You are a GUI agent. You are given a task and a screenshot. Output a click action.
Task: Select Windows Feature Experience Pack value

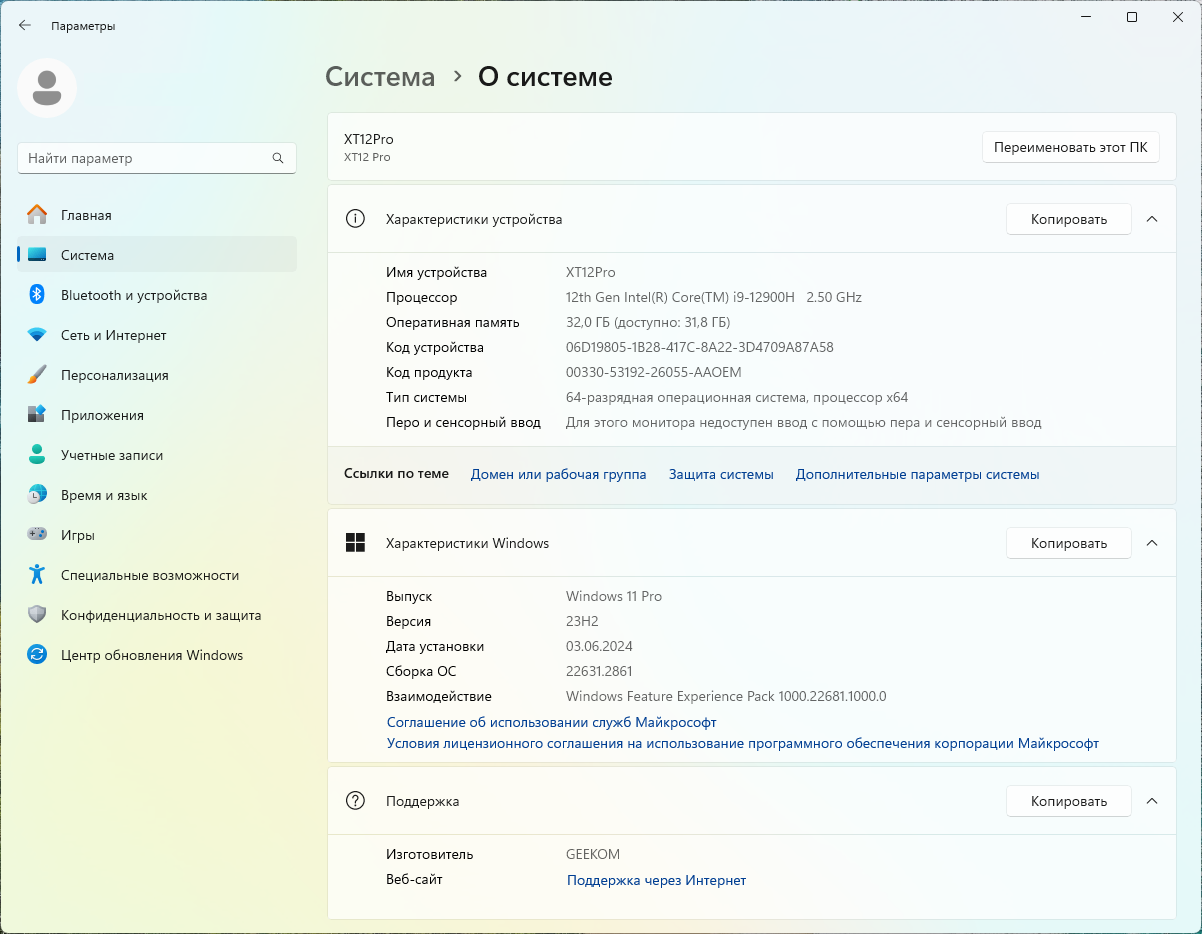coord(726,696)
